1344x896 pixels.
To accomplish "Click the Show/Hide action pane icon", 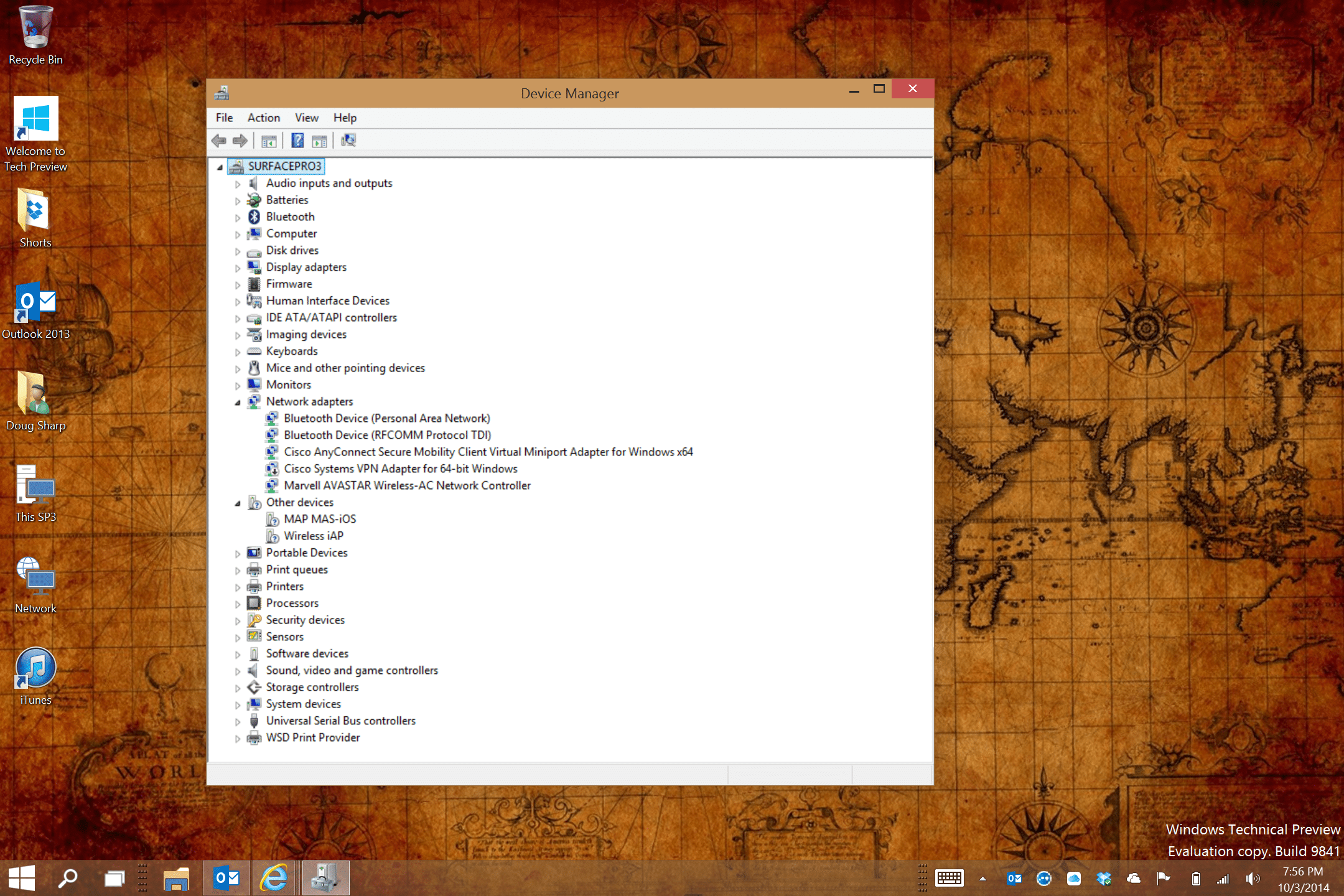I will point(320,141).
